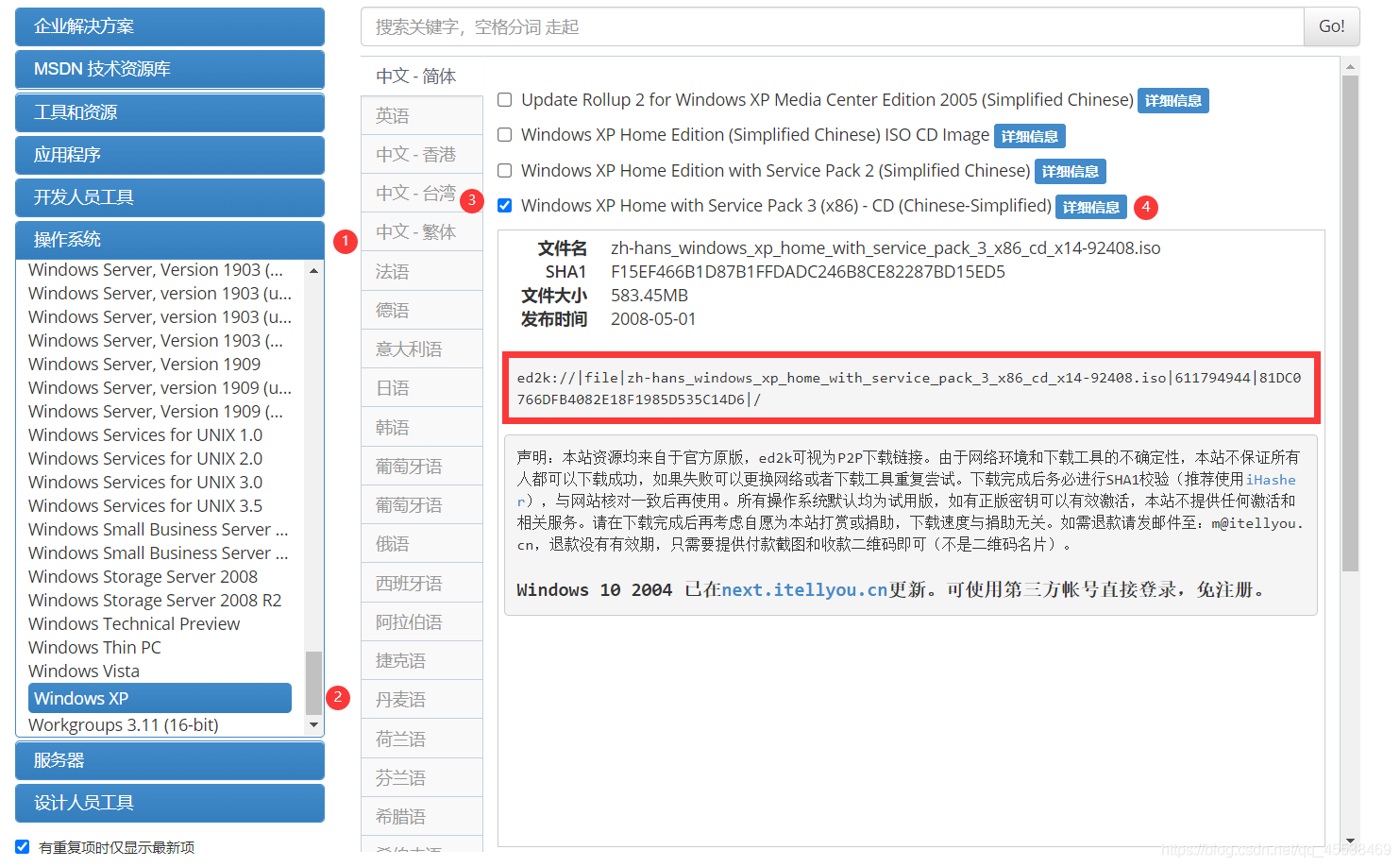Select Windows Services for UNIX 1.0
The image size is (1400, 867).
(x=145, y=435)
